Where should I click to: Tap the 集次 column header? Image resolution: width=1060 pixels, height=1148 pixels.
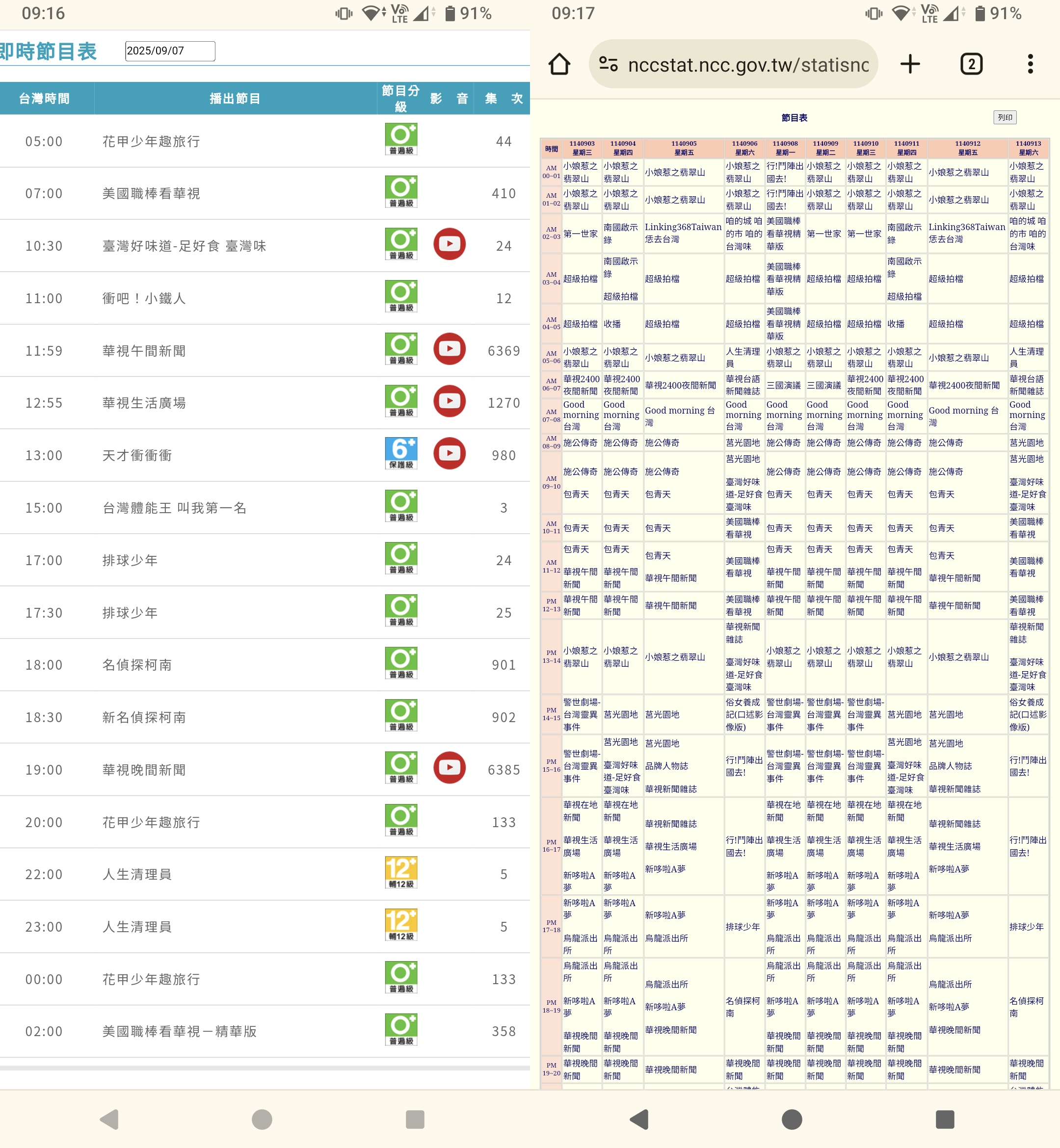[x=503, y=99]
